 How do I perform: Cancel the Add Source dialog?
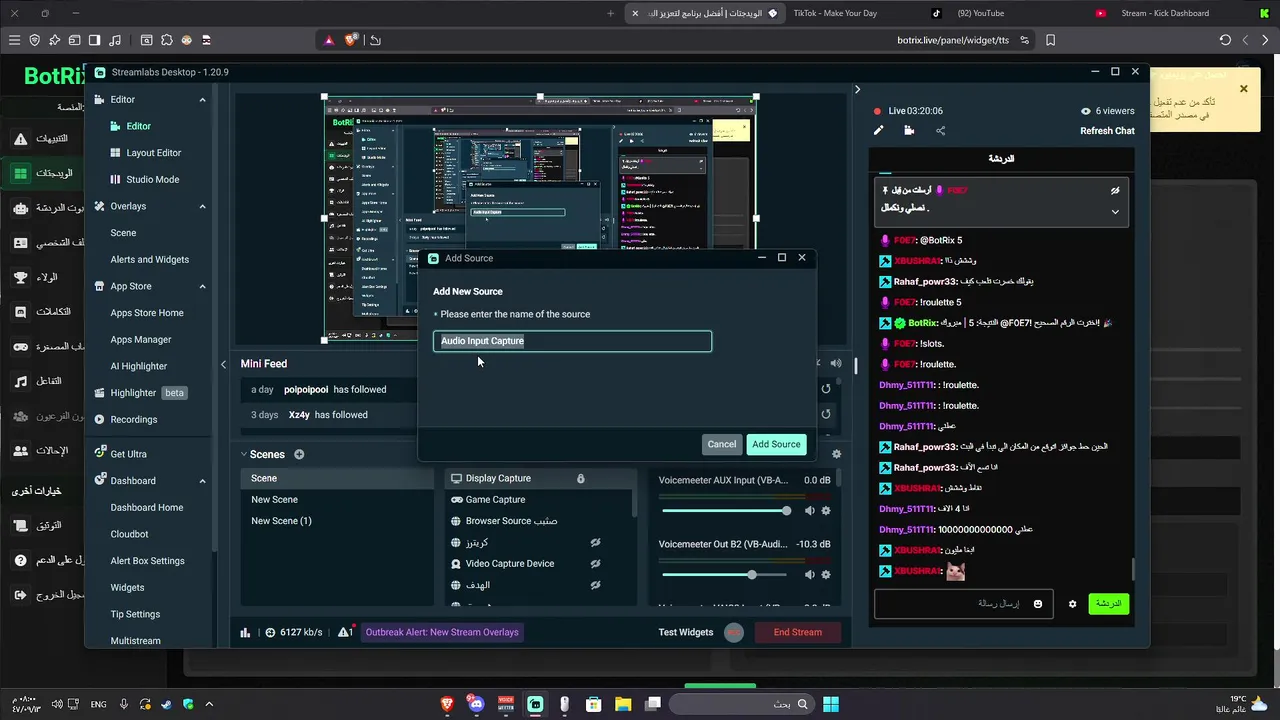(721, 444)
